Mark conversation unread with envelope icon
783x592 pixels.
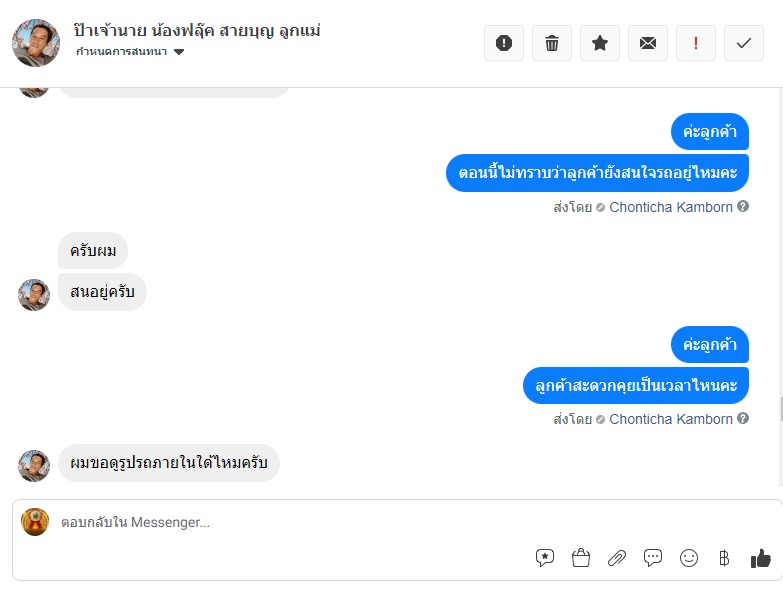point(648,43)
